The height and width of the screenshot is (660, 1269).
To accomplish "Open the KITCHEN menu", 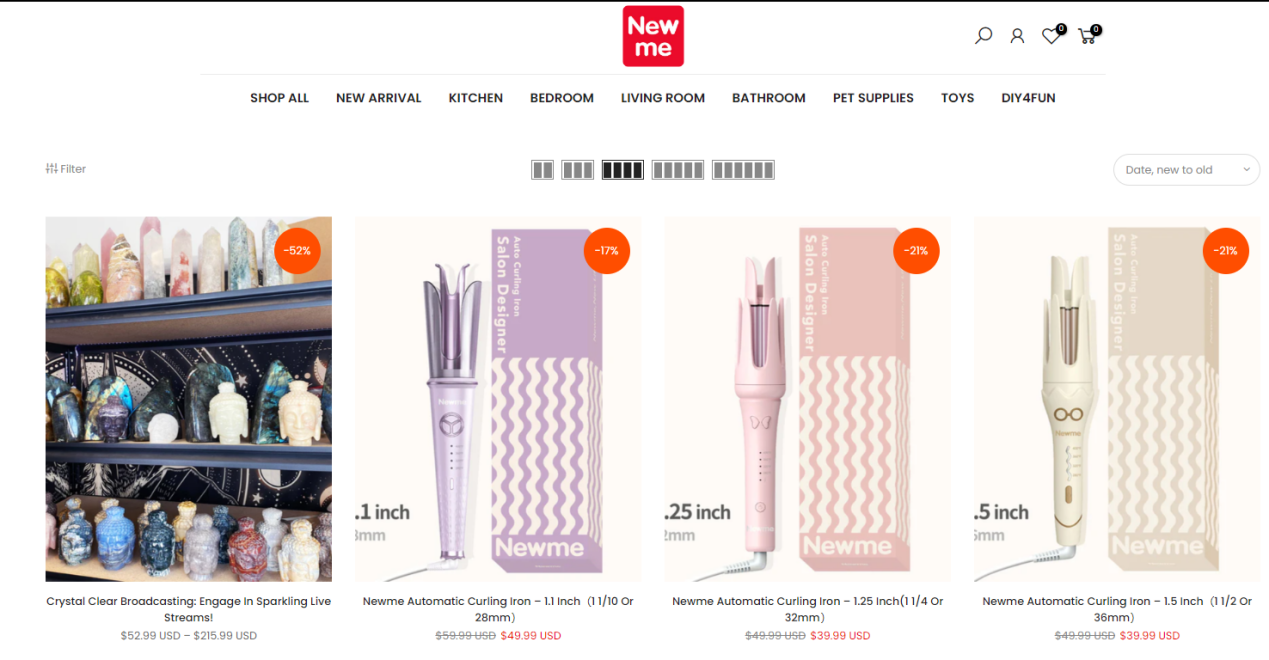I will [476, 98].
